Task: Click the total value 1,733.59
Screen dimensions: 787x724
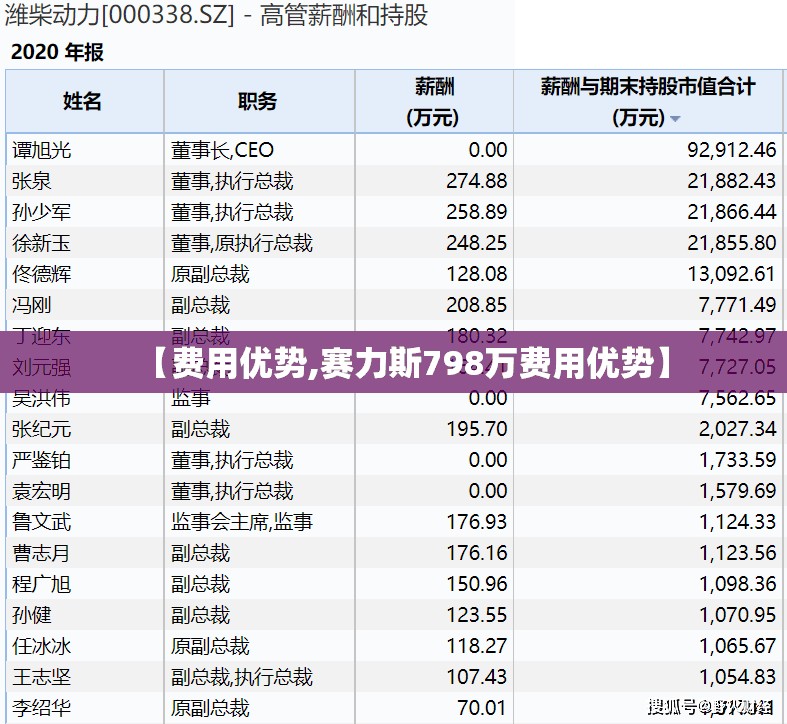Action: (737, 460)
